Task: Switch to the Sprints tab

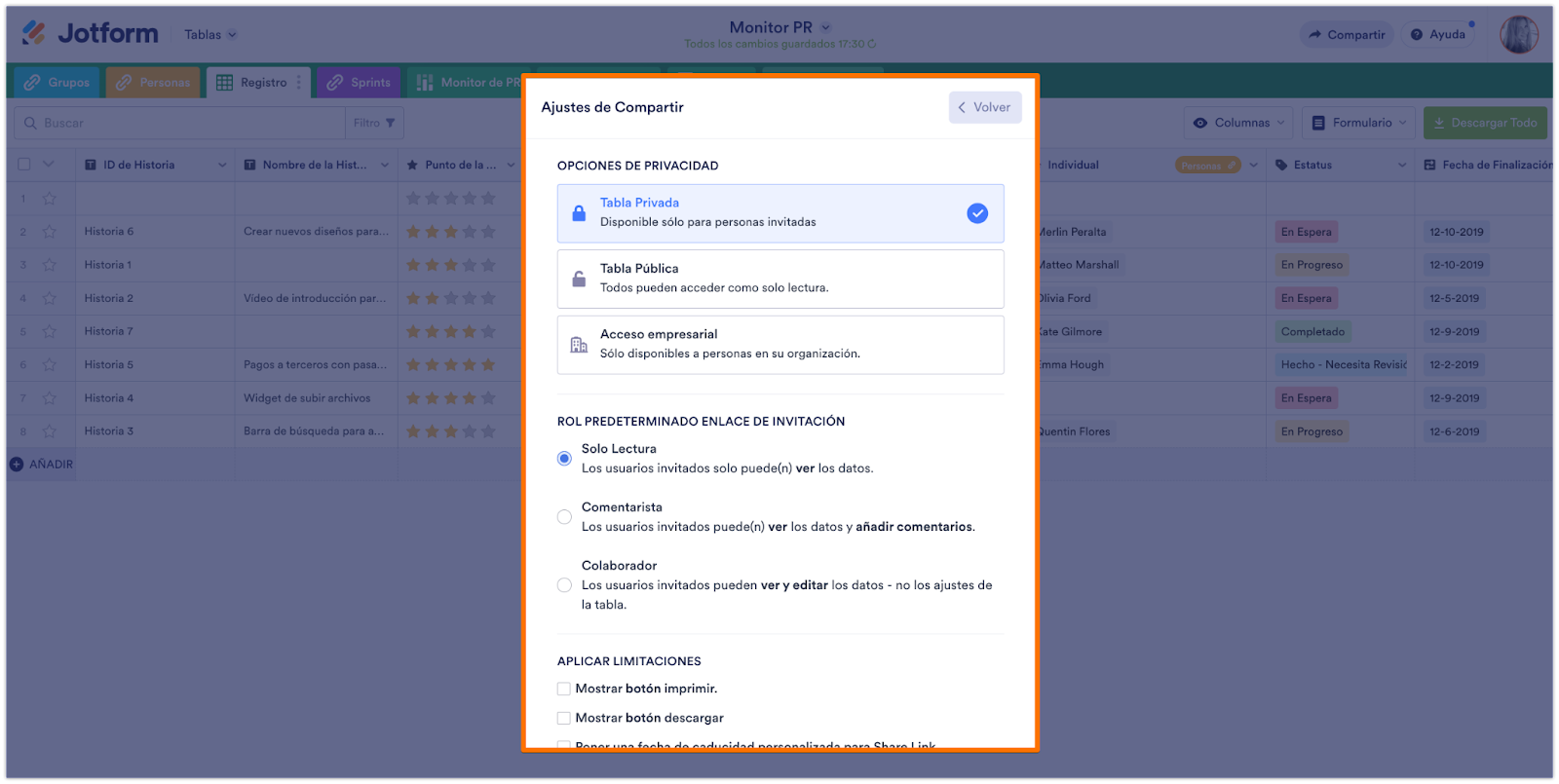Action: 359,83
